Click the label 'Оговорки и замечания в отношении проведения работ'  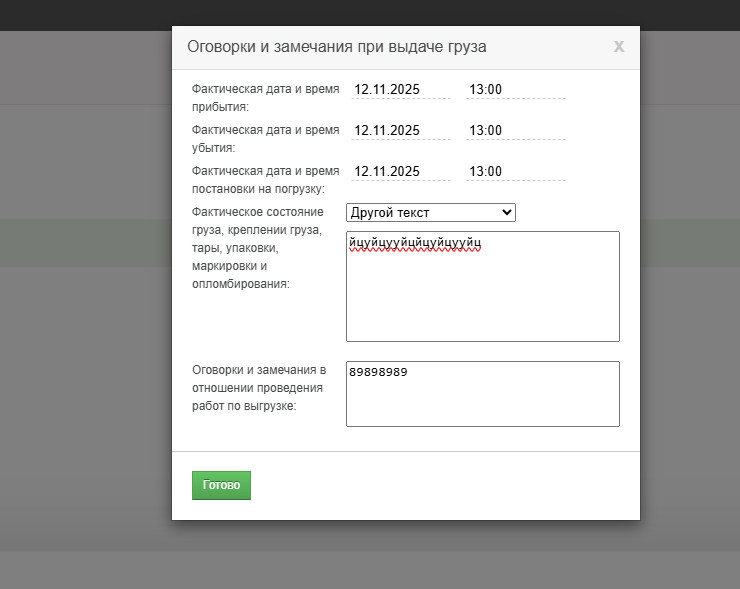click(x=259, y=388)
